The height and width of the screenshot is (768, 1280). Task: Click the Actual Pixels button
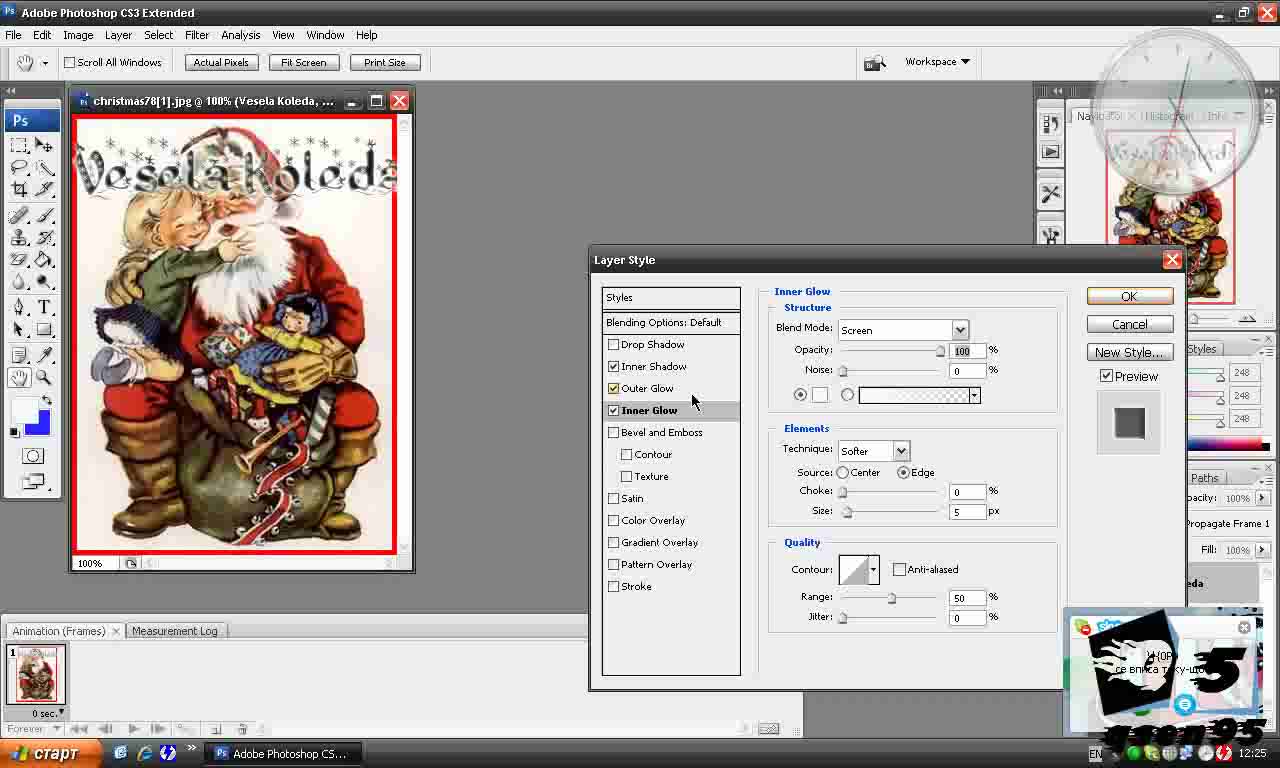[221, 63]
